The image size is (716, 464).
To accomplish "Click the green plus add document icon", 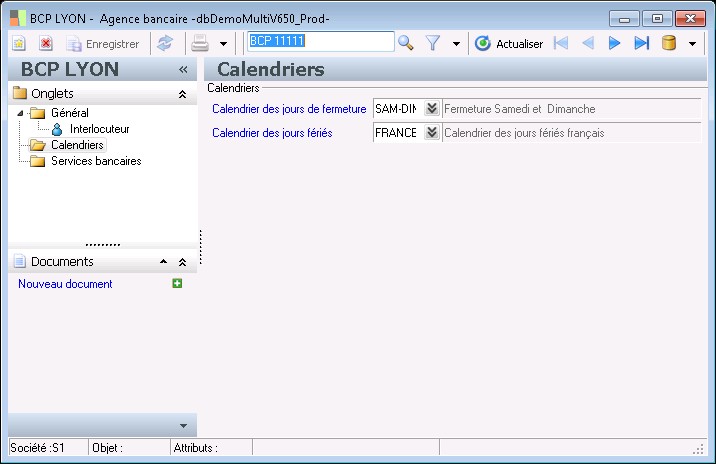I will click(177, 284).
